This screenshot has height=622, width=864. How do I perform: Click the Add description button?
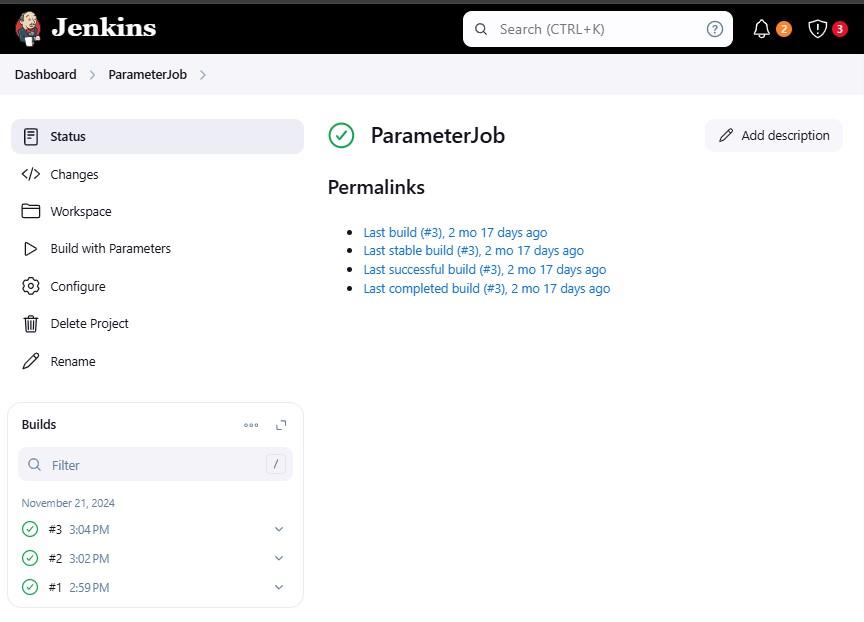(773, 135)
